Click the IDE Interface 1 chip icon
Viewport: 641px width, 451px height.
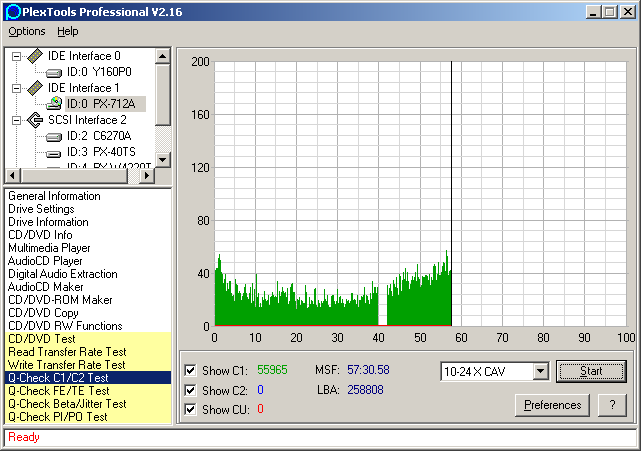tap(35, 88)
